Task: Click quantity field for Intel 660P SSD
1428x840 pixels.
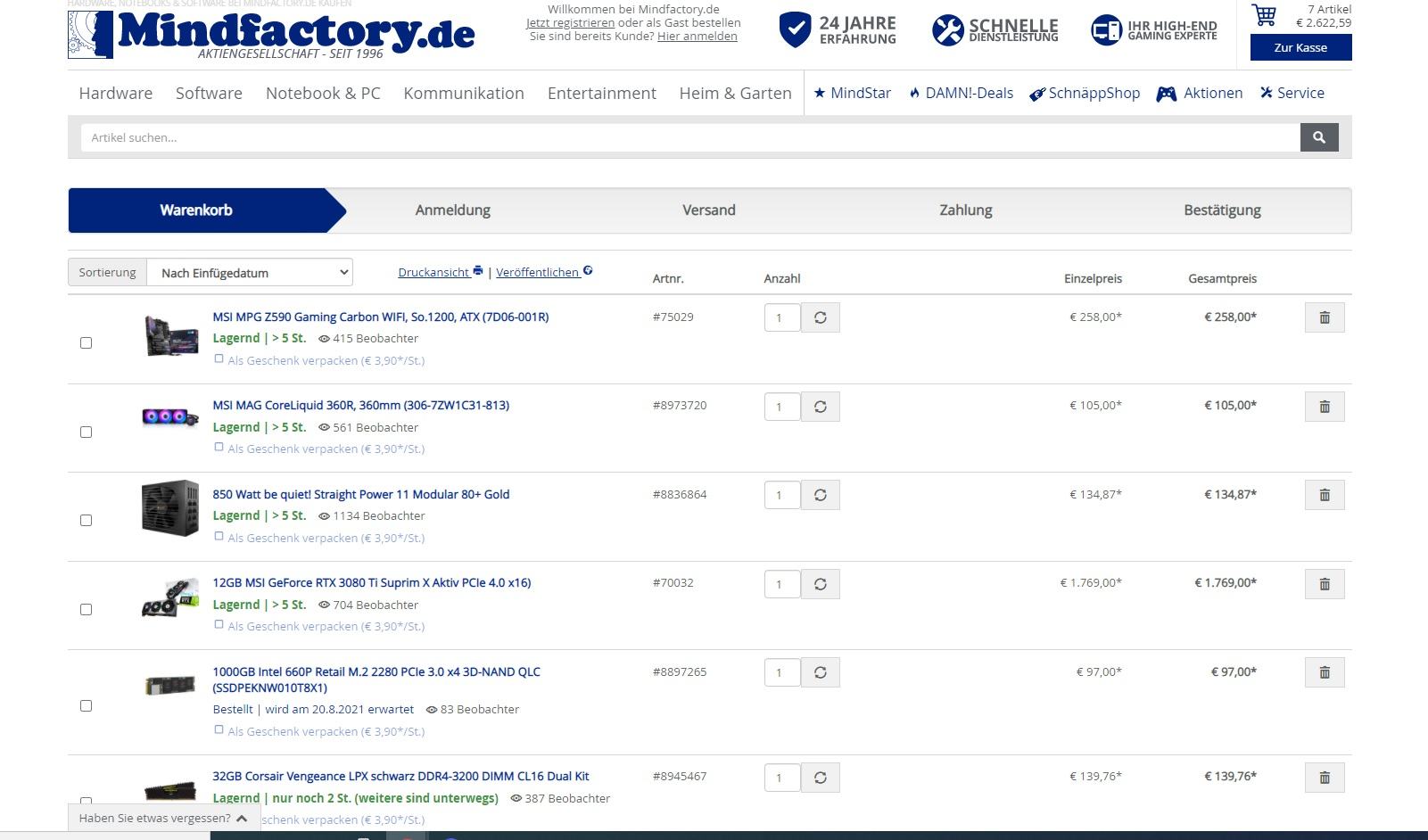Action: (782, 672)
